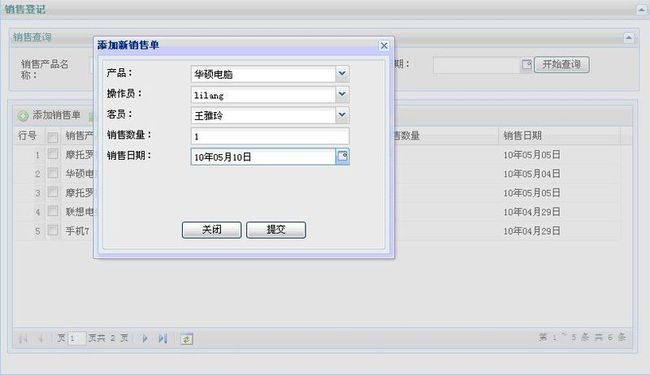Click the 产品 combo box showing 华硕电脑
Image resolution: width=650 pixels, height=375 pixels.
point(263,74)
